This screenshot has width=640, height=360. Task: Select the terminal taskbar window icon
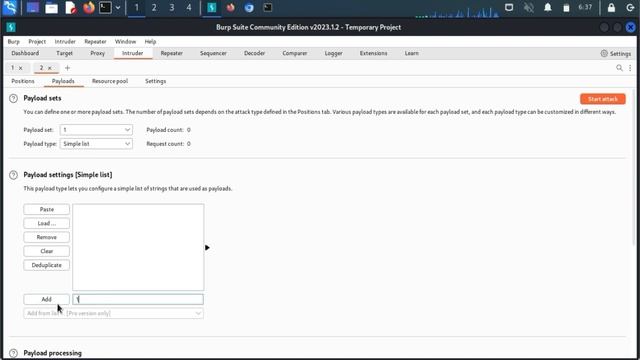268,7
